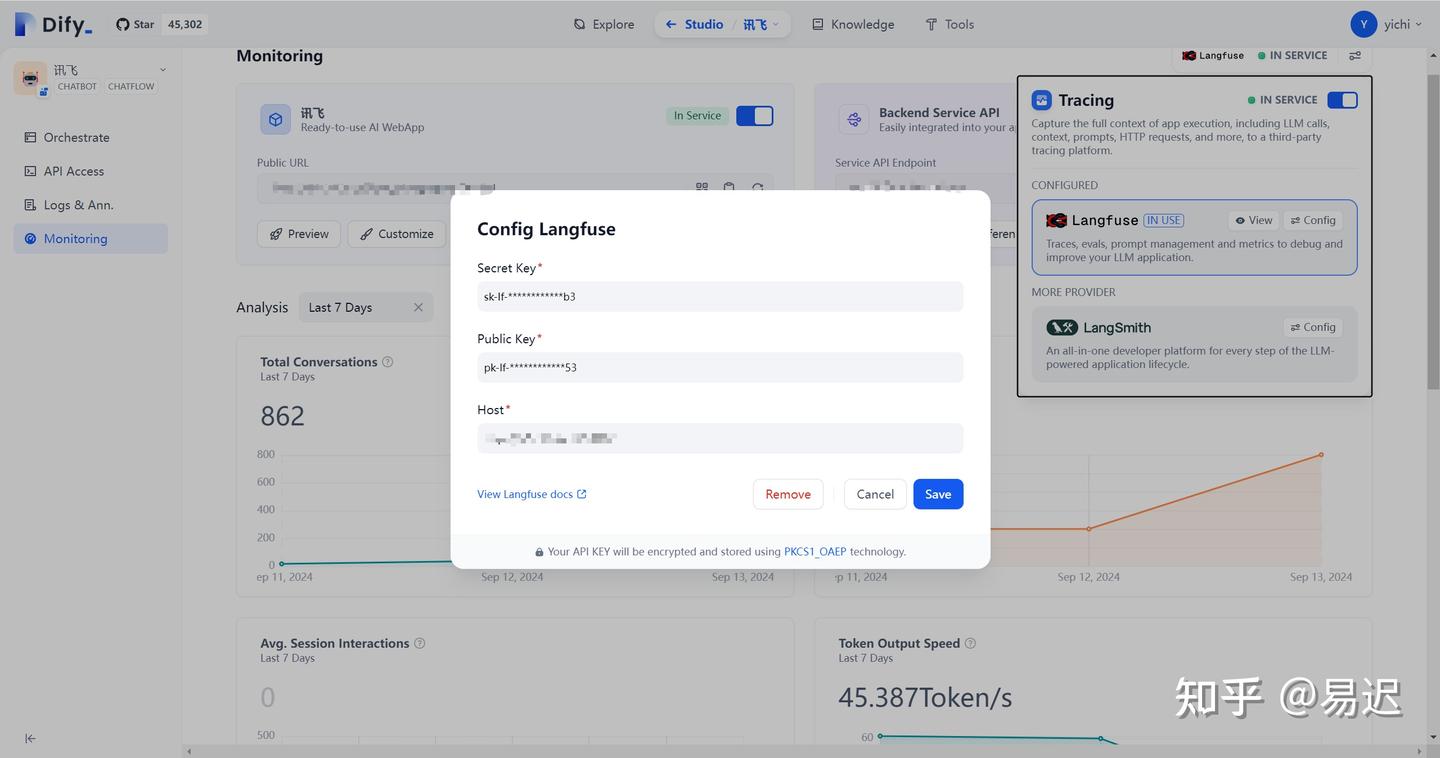
Task: Toggle the Tracing In Service switch
Action: [1342, 100]
